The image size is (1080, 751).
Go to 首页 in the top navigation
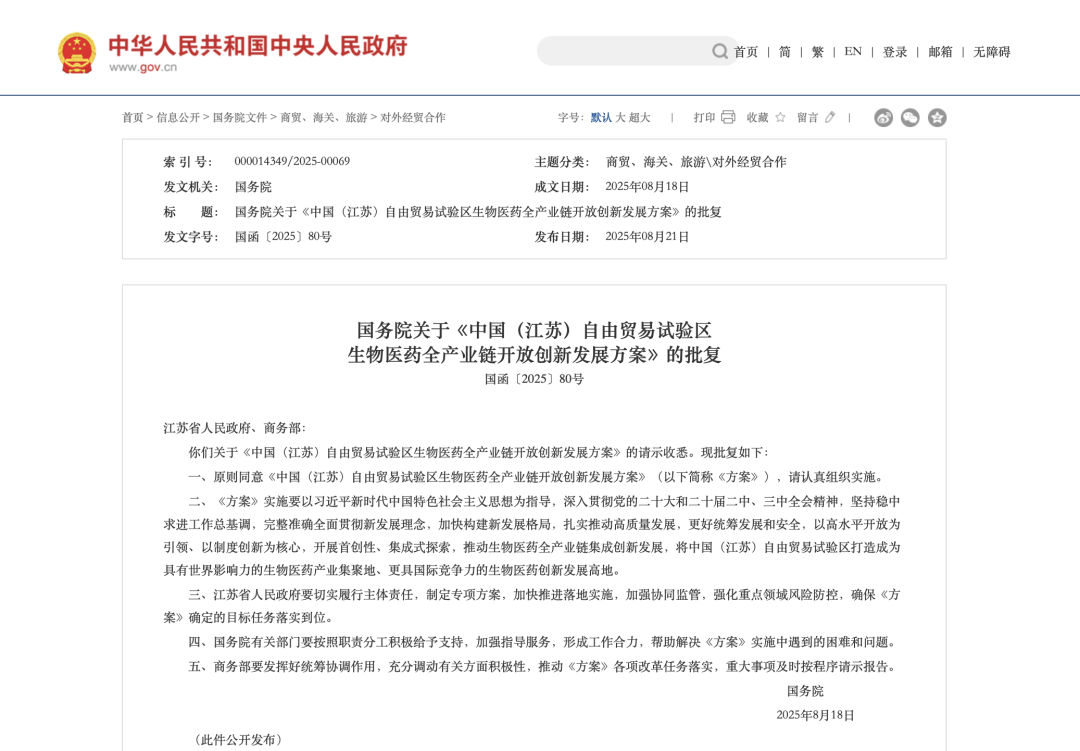pos(745,52)
